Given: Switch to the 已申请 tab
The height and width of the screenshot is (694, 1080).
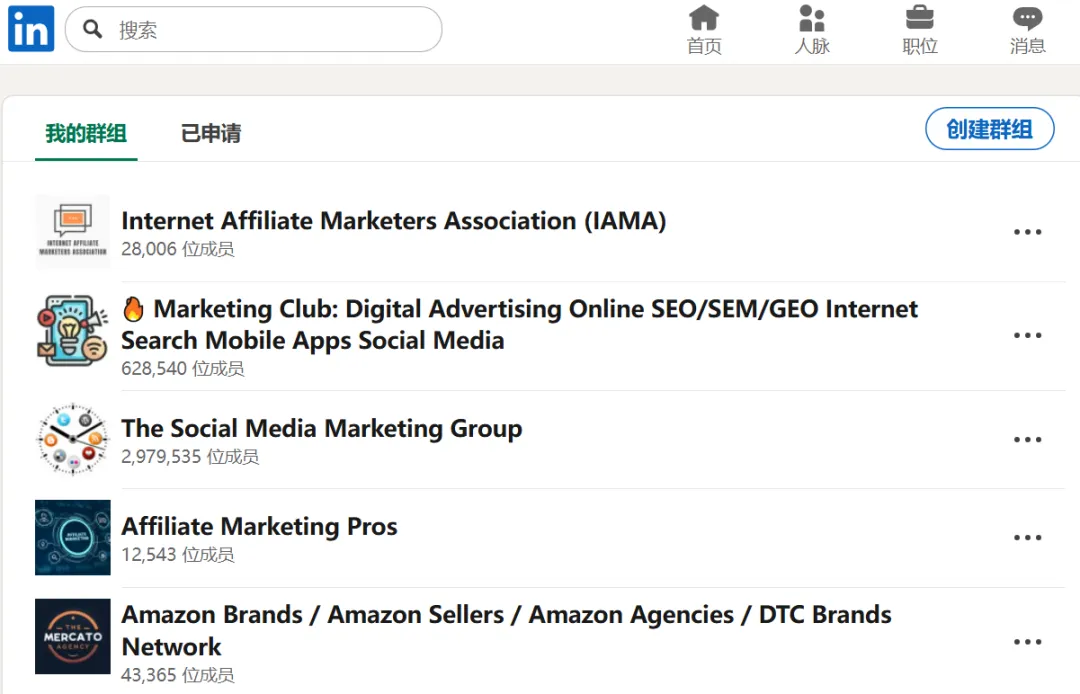Looking at the screenshot, I should tap(210, 133).
